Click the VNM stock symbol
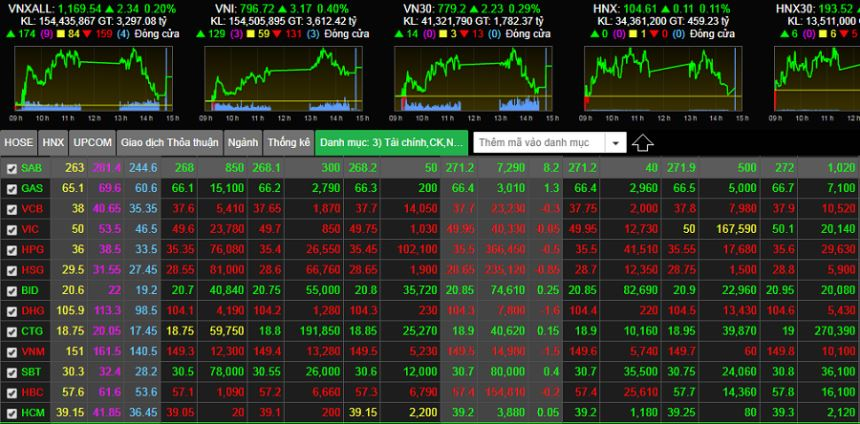This screenshot has height=424, width=860. 32,351
